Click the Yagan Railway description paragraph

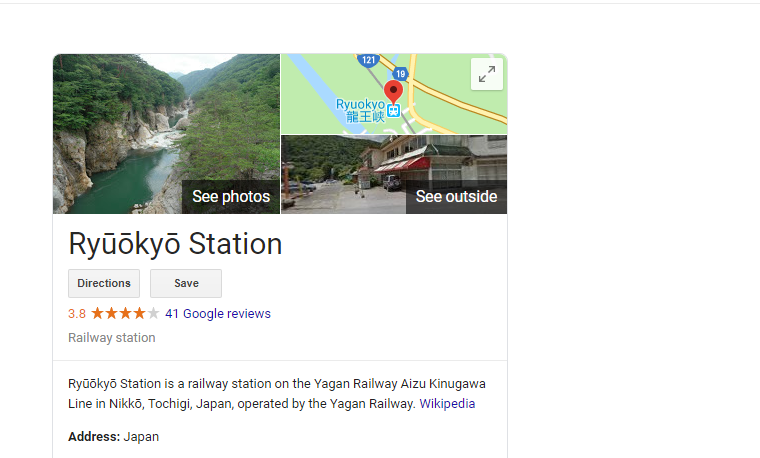click(277, 394)
